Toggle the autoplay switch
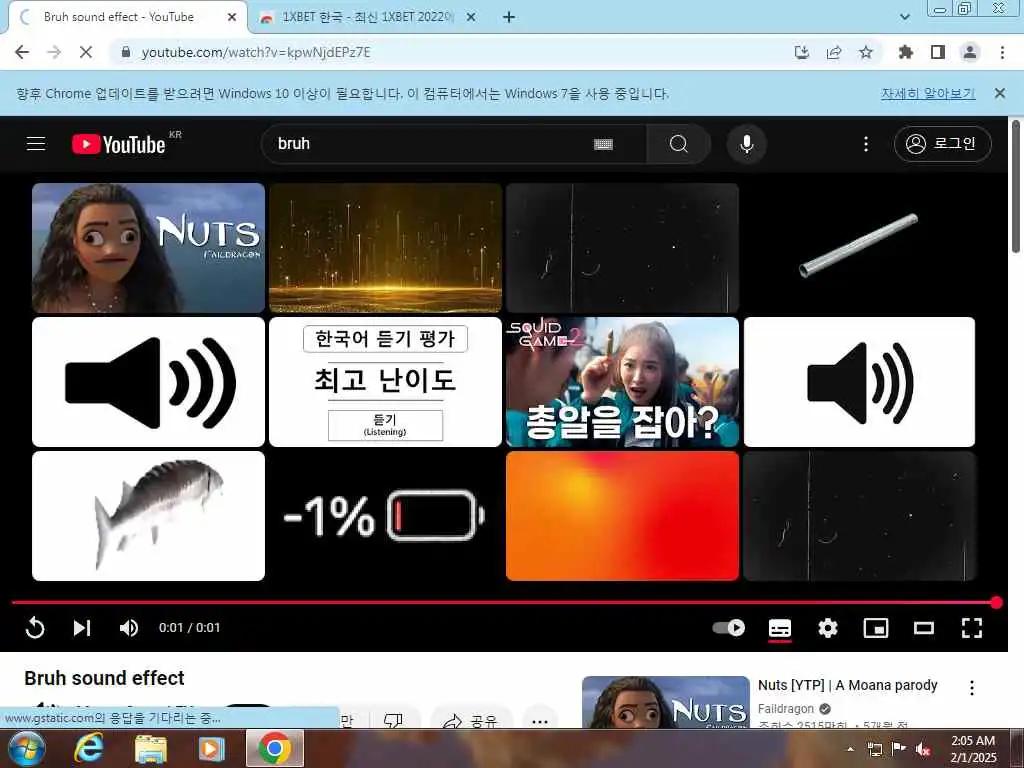1024x768 pixels. (729, 628)
